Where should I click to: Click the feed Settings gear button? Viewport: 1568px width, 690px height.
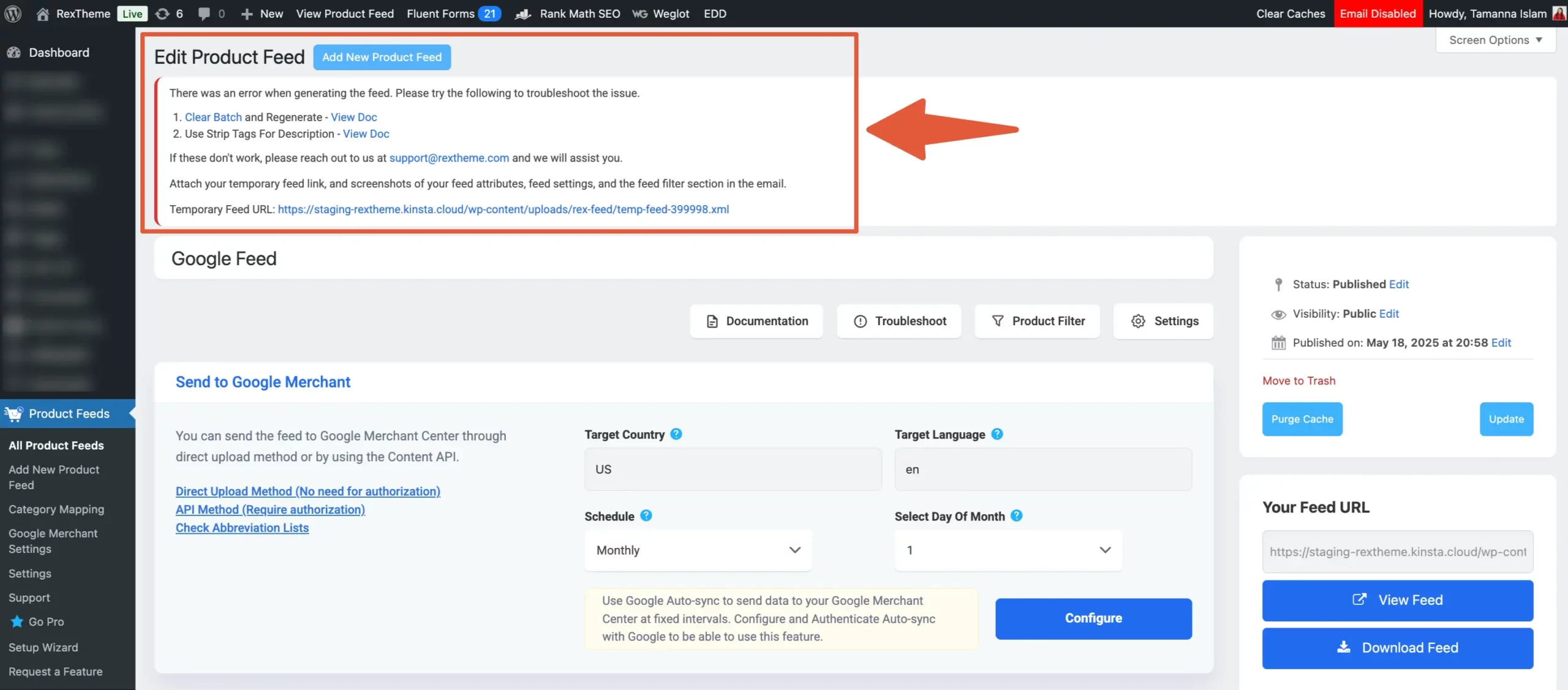(x=1164, y=321)
